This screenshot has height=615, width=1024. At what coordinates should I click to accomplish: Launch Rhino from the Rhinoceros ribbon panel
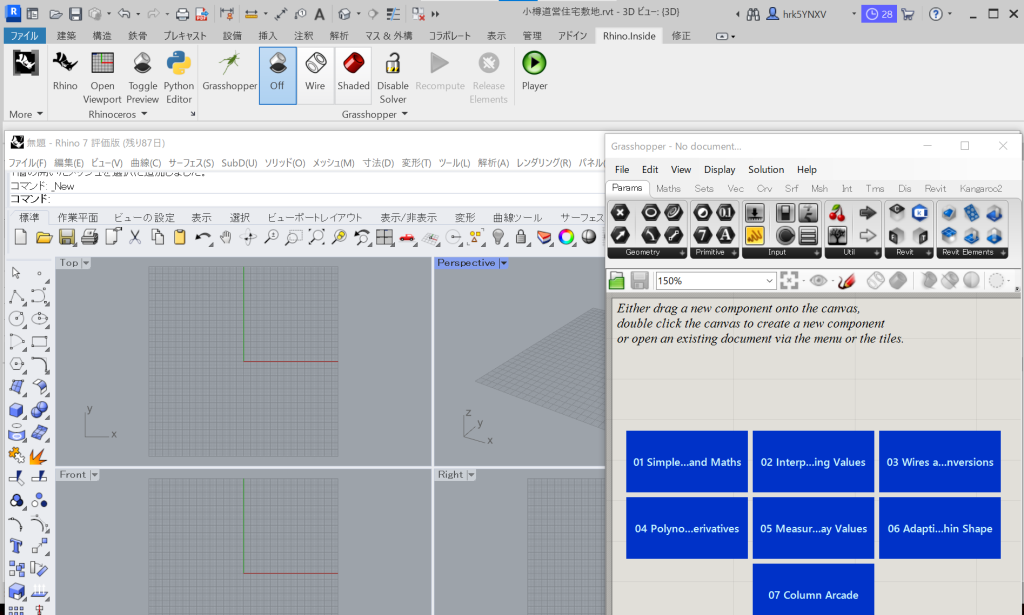[x=65, y=72]
